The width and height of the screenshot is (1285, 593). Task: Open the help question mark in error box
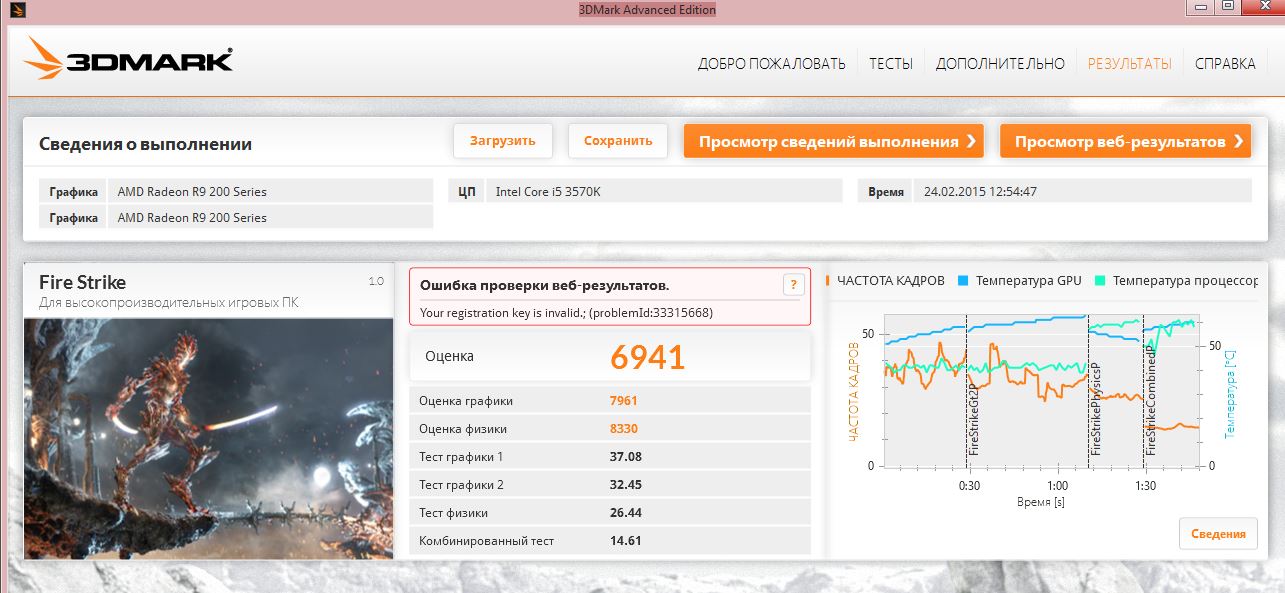point(793,285)
